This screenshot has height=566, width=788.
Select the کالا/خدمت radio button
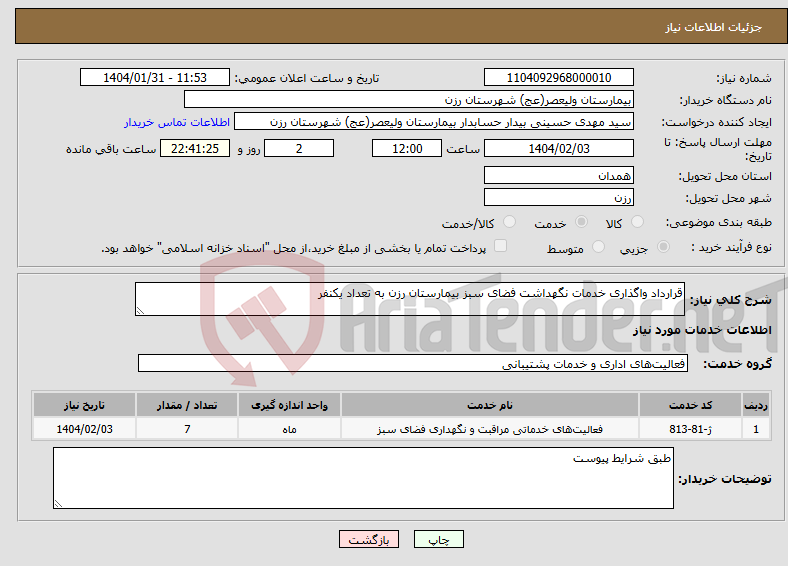pyautogui.click(x=509, y=222)
